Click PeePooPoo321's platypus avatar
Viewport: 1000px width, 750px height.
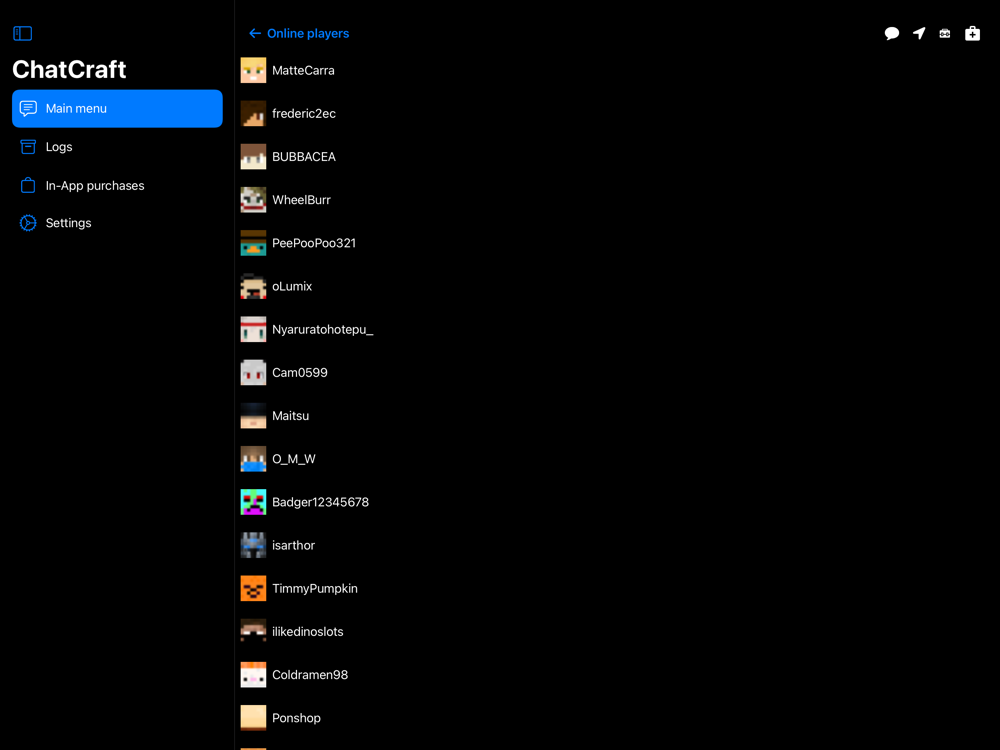pyautogui.click(x=253, y=243)
